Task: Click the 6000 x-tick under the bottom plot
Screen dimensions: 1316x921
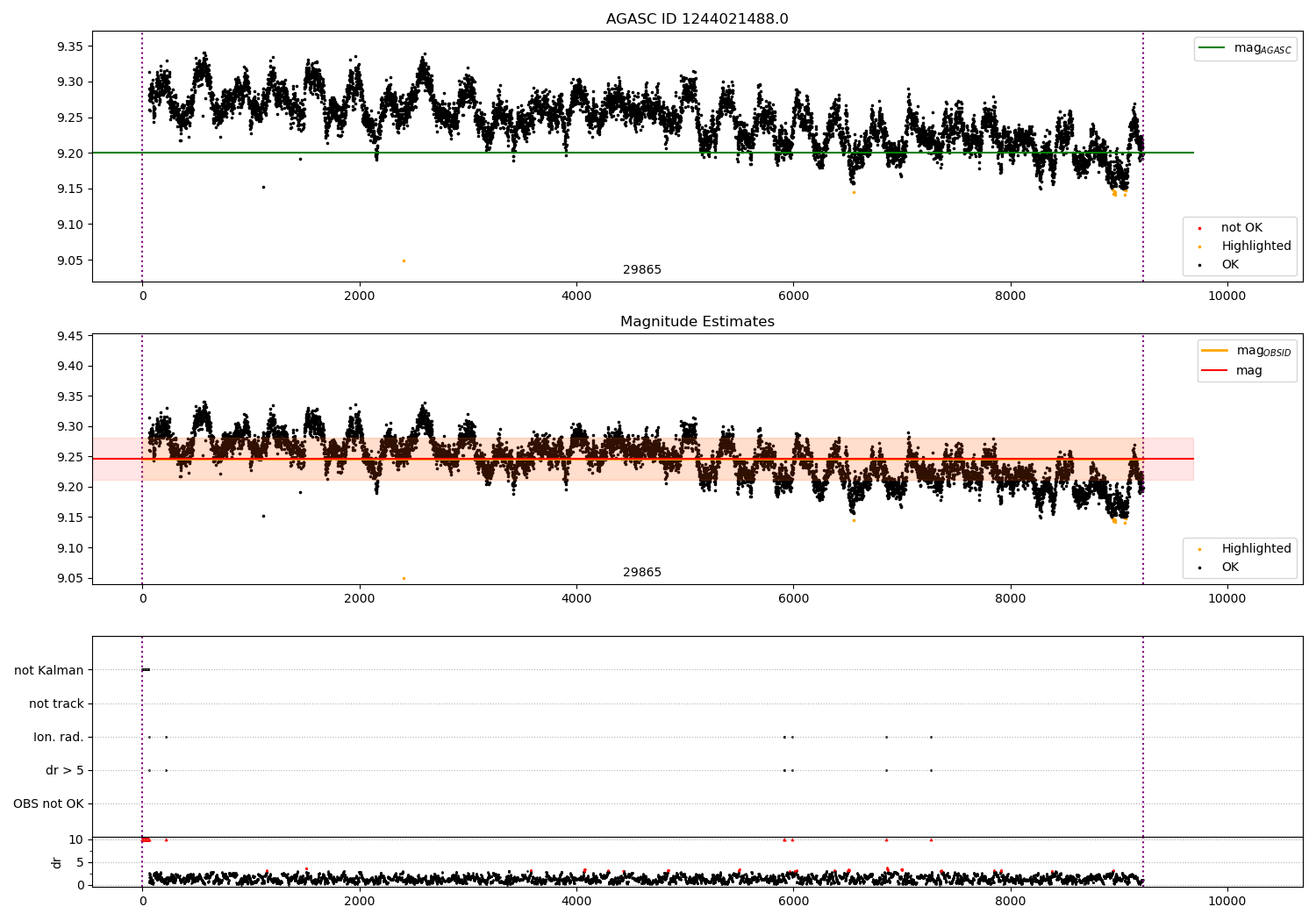Action: pyautogui.click(x=793, y=902)
